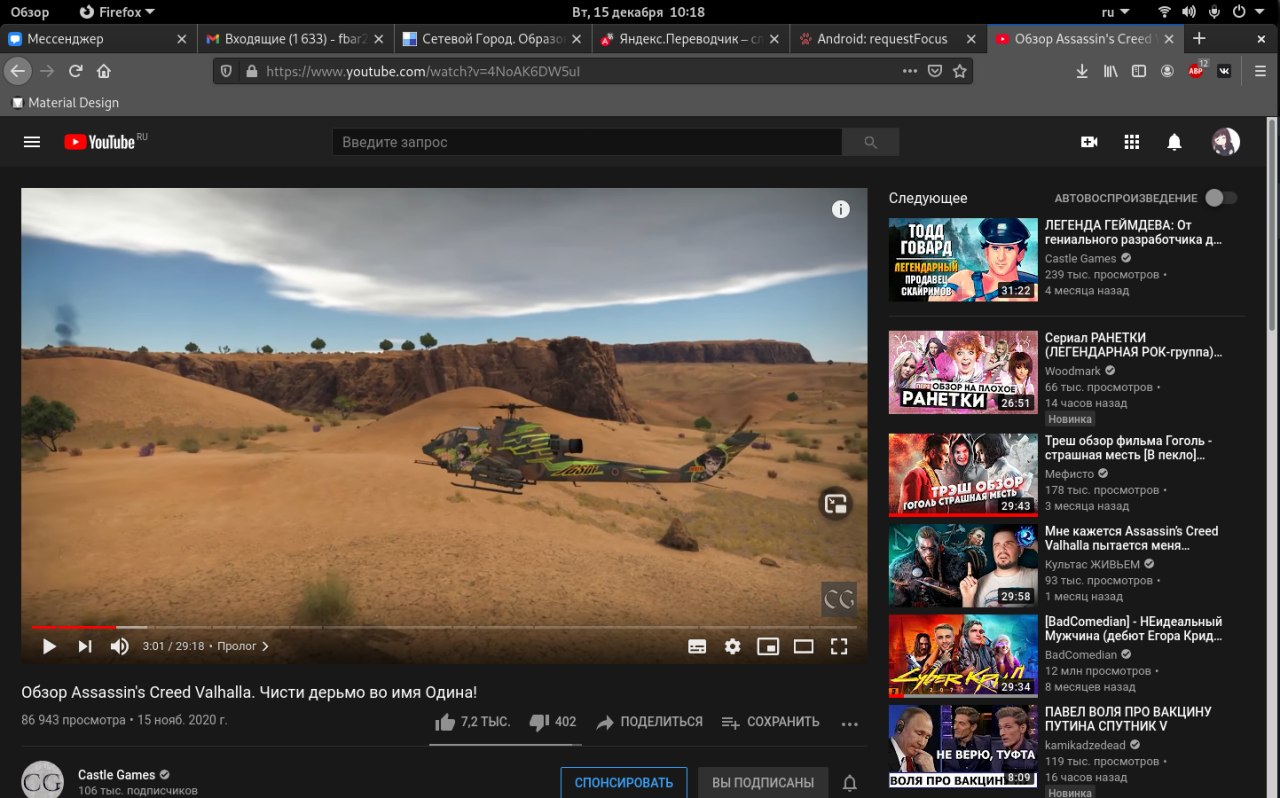
Task: Go back in Firefox
Action: pyautogui.click(x=17, y=71)
